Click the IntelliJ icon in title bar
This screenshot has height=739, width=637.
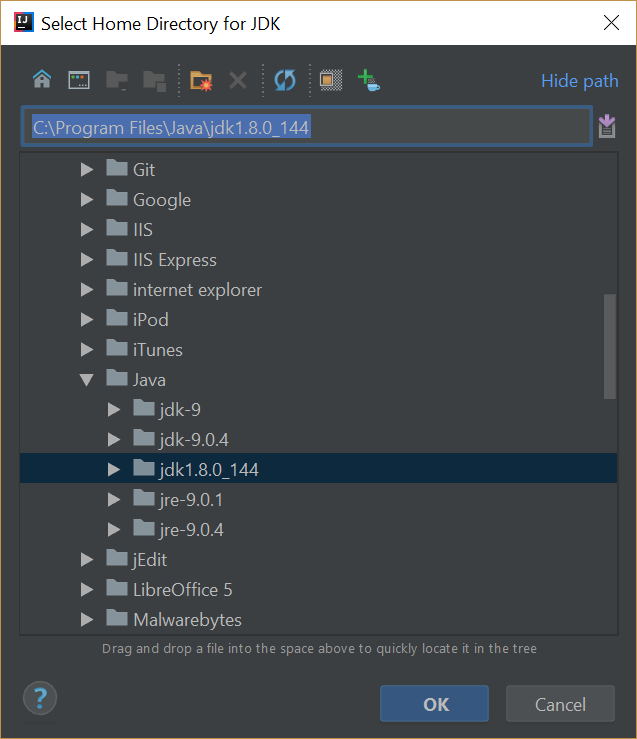[21, 22]
